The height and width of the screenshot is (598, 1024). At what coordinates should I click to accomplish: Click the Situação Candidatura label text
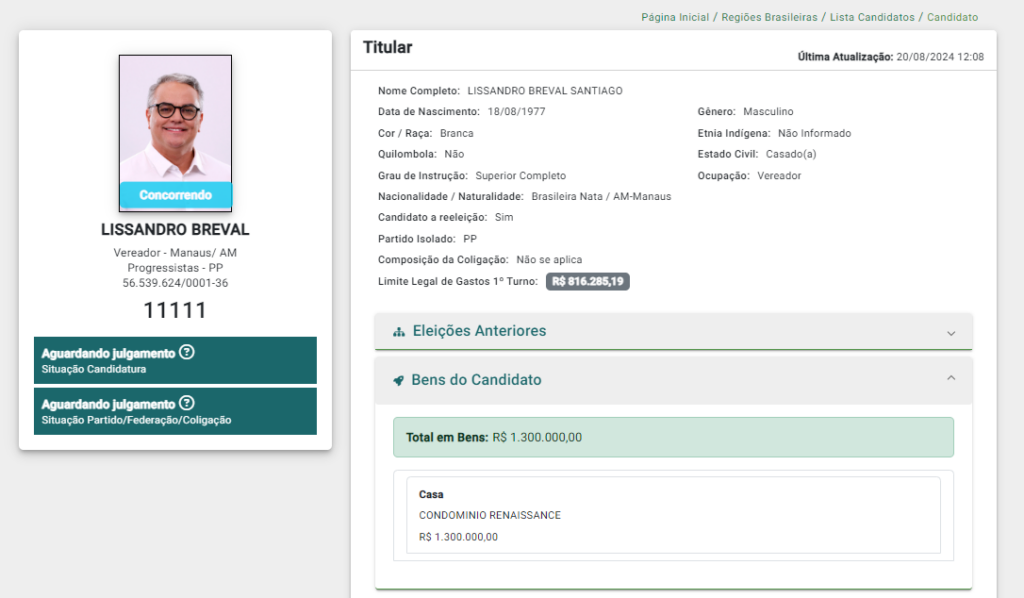pos(94,370)
